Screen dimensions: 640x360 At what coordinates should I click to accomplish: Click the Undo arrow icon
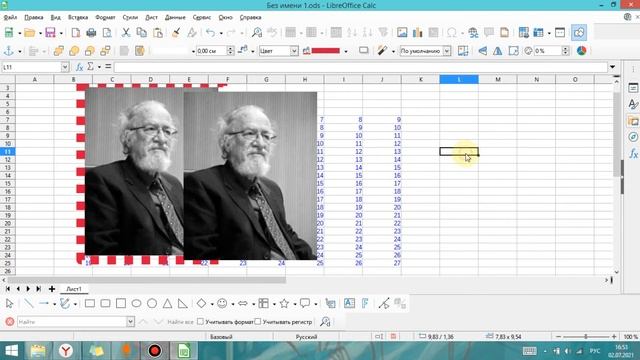(210, 33)
